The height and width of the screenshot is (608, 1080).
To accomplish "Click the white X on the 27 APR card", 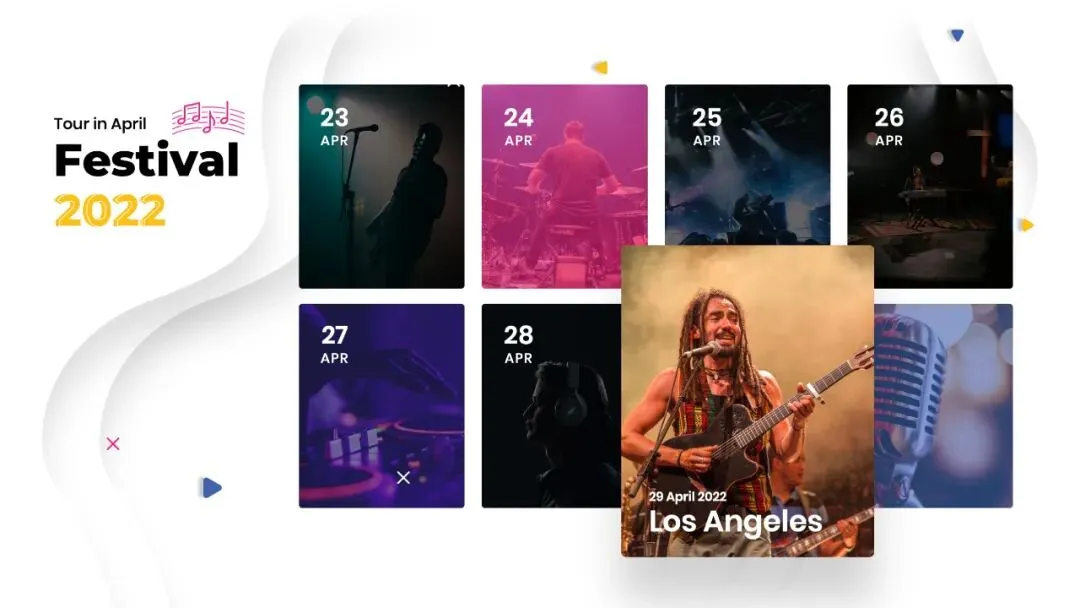I will click(404, 477).
